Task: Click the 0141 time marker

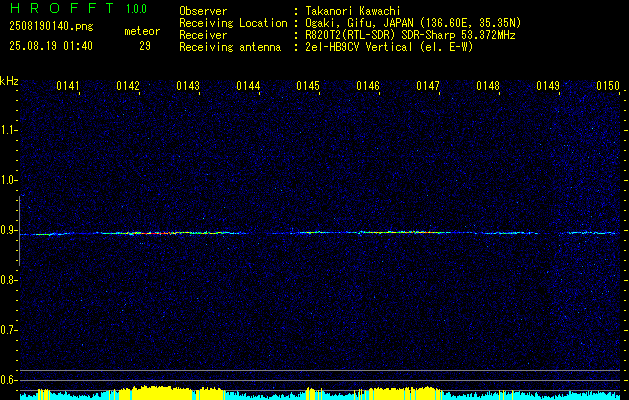Action: (68, 86)
